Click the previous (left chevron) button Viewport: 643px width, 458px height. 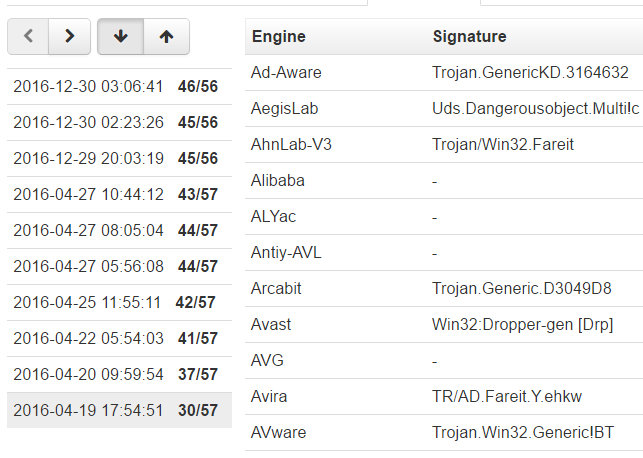tap(28, 36)
